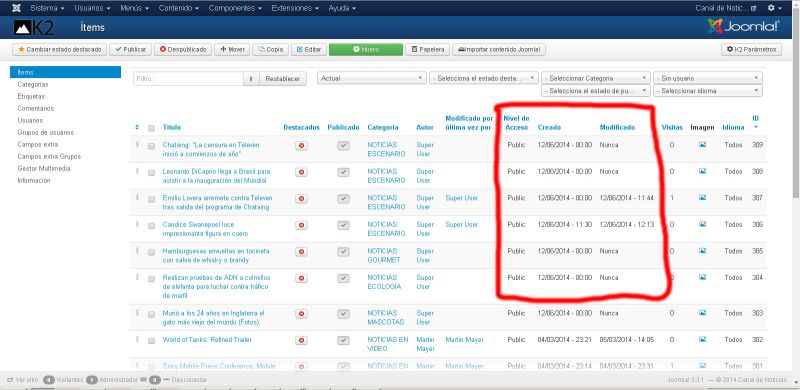
Task: Open the 'Selecciona el estado de pu...' dropdown
Action: [595, 91]
